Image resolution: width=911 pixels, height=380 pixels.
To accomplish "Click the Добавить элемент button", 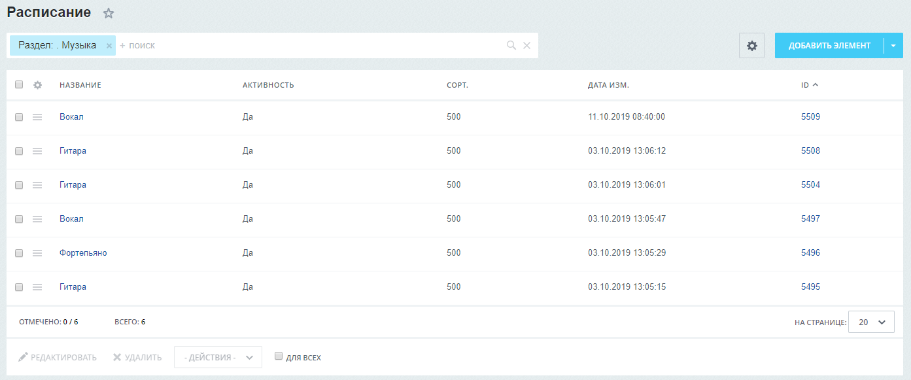I will click(829, 45).
